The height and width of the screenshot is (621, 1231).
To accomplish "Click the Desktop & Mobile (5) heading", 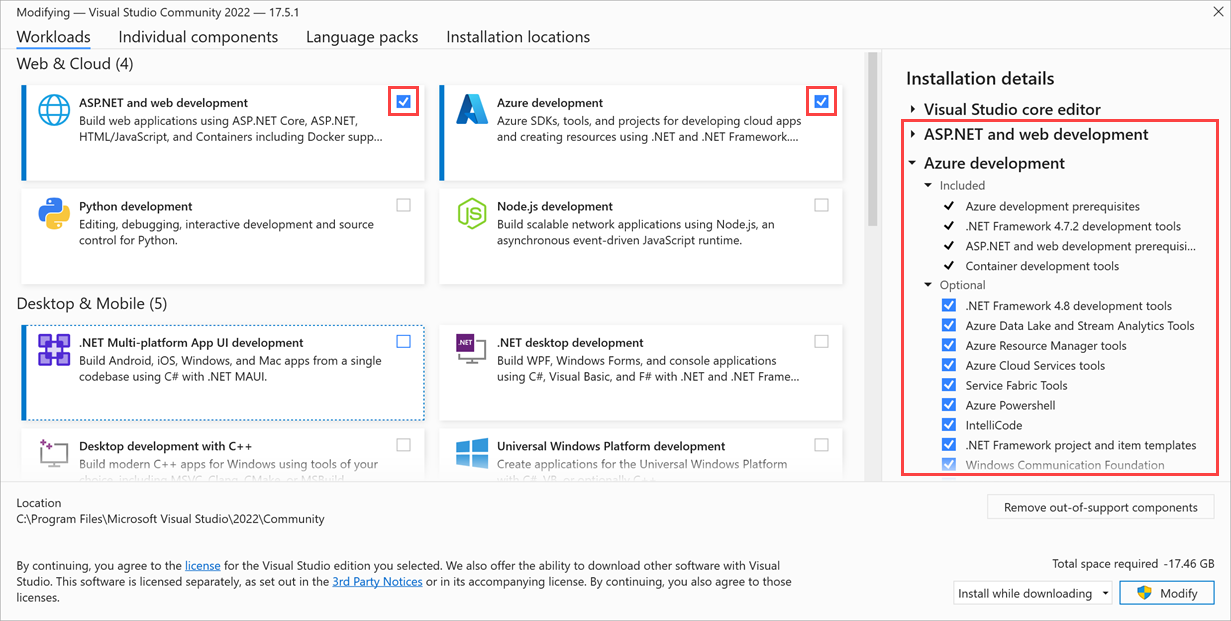I will [92, 303].
